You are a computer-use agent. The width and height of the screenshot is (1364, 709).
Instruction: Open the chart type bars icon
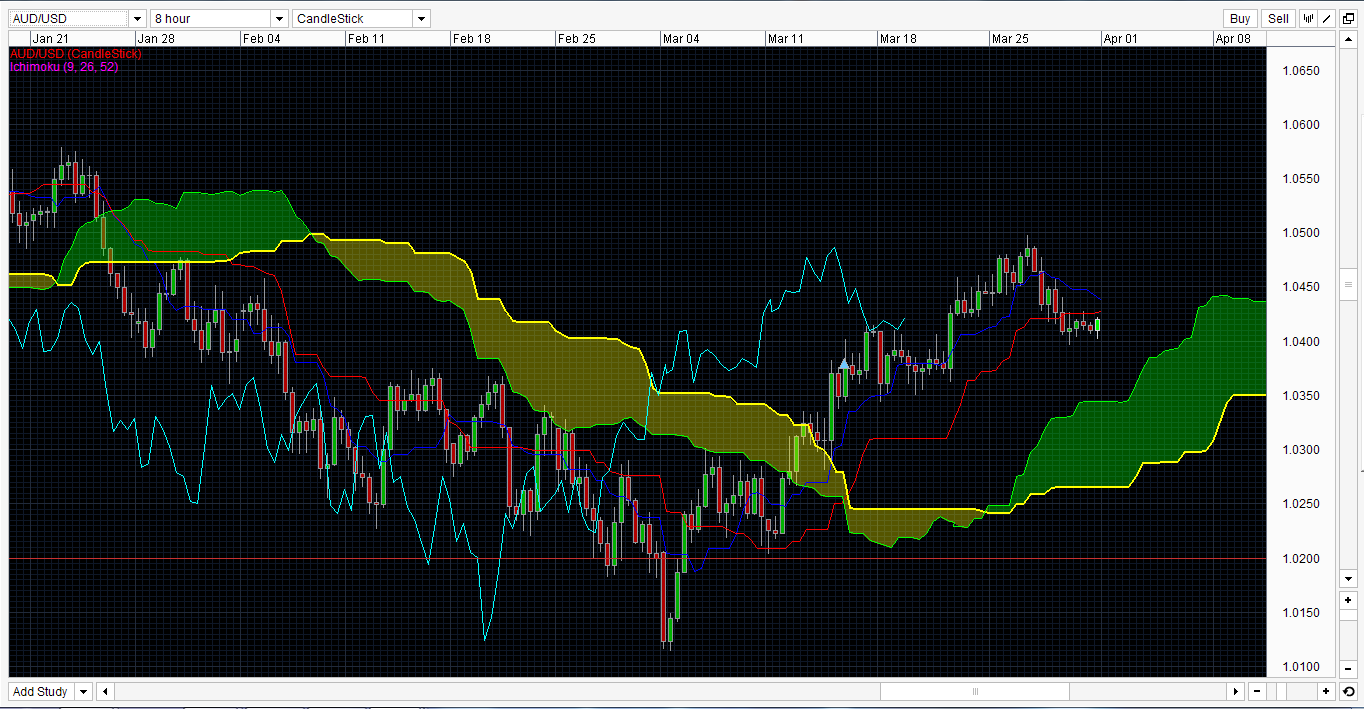point(1308,18)
